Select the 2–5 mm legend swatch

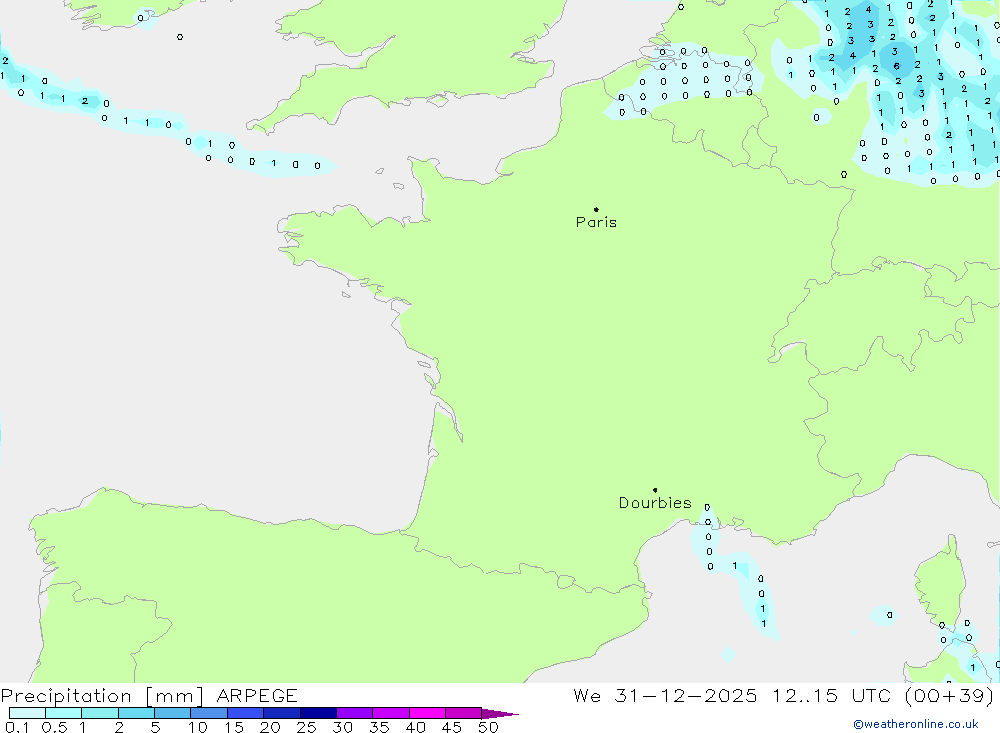tap(136, 713)
